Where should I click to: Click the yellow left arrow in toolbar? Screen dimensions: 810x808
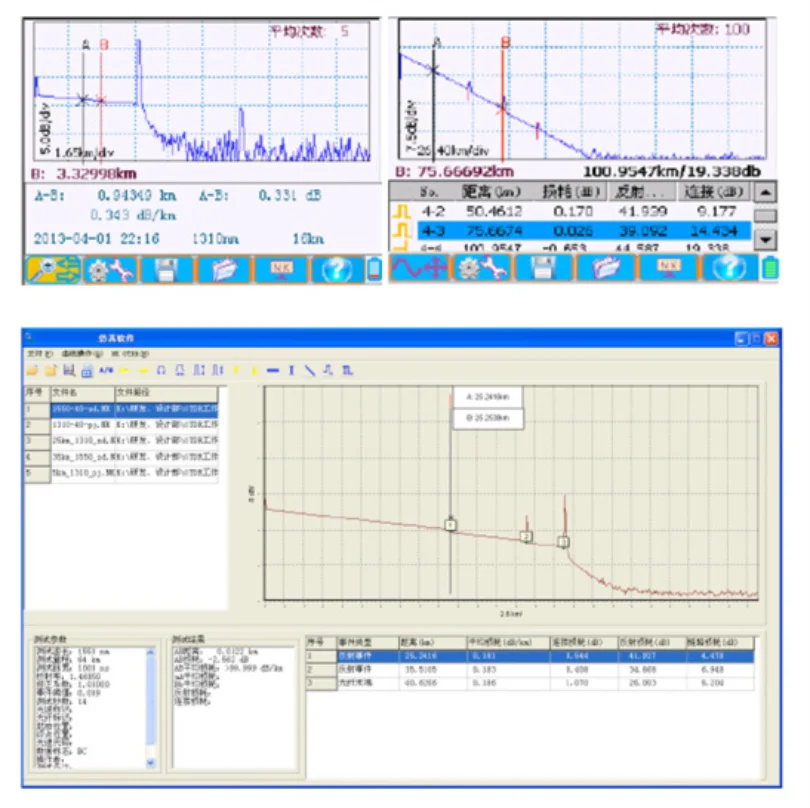tap(124, 370)
